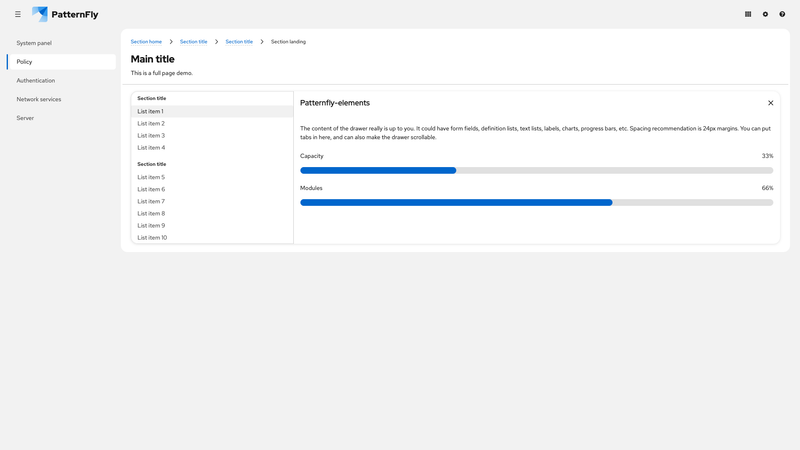Select Policy in the sidebar navigation
The width and height of the screenshot is (800, 450).
tap(25, 62)
